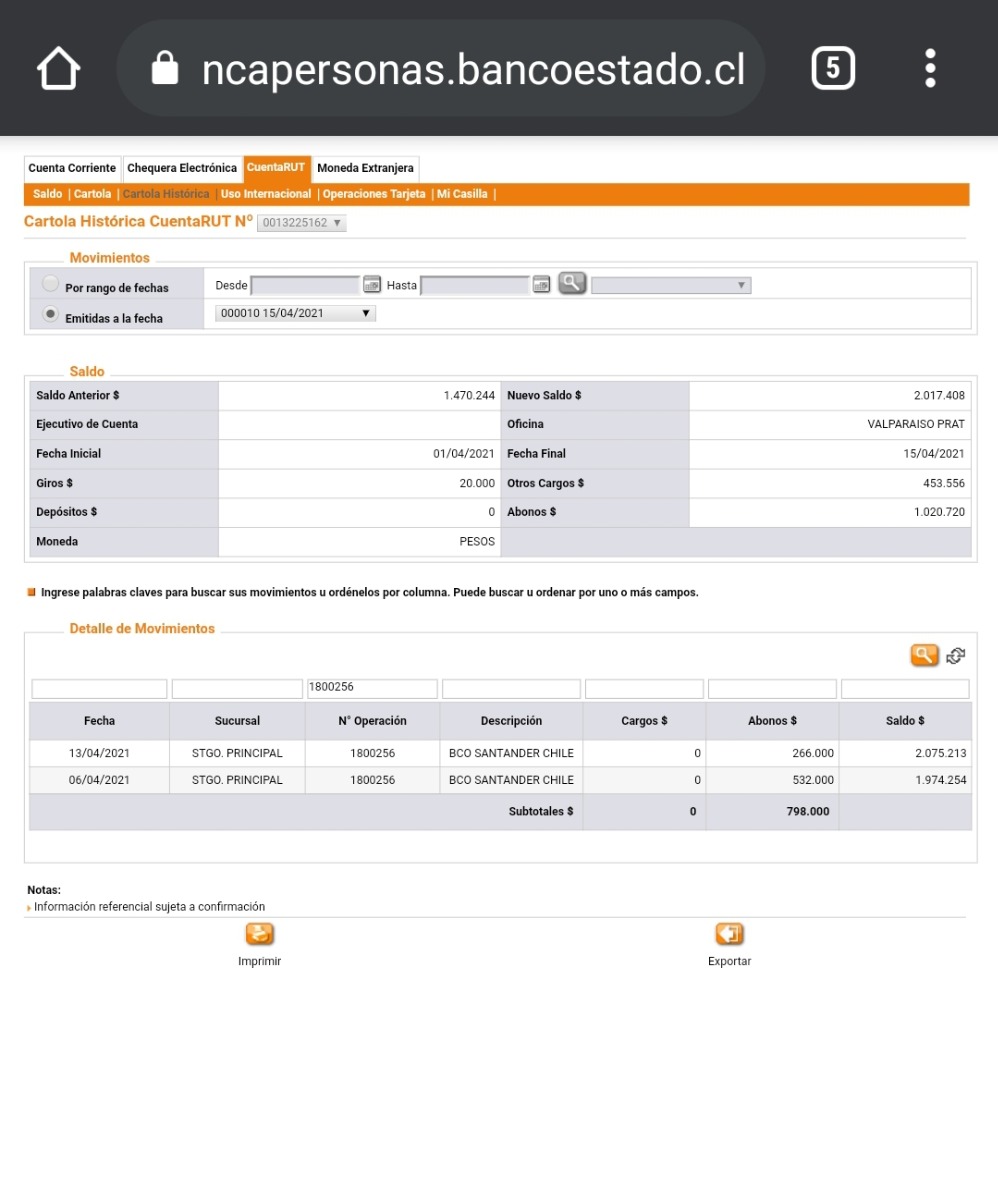Select the Por rango de fechas radio button
This screenshot has width=998, height=1200.
point(50,285)
